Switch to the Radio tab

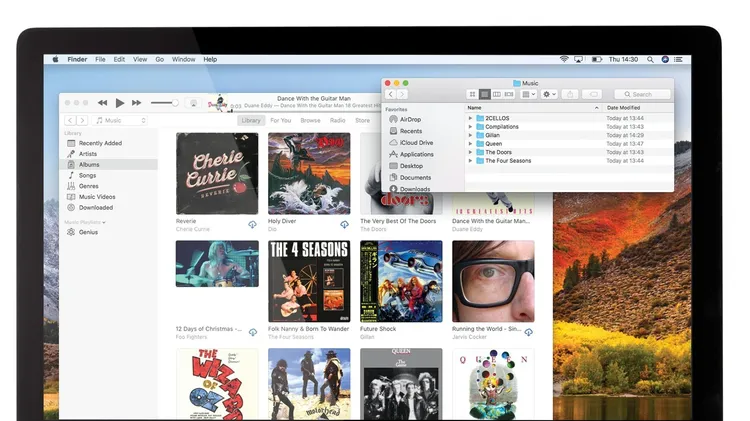[x=338, y=121]
